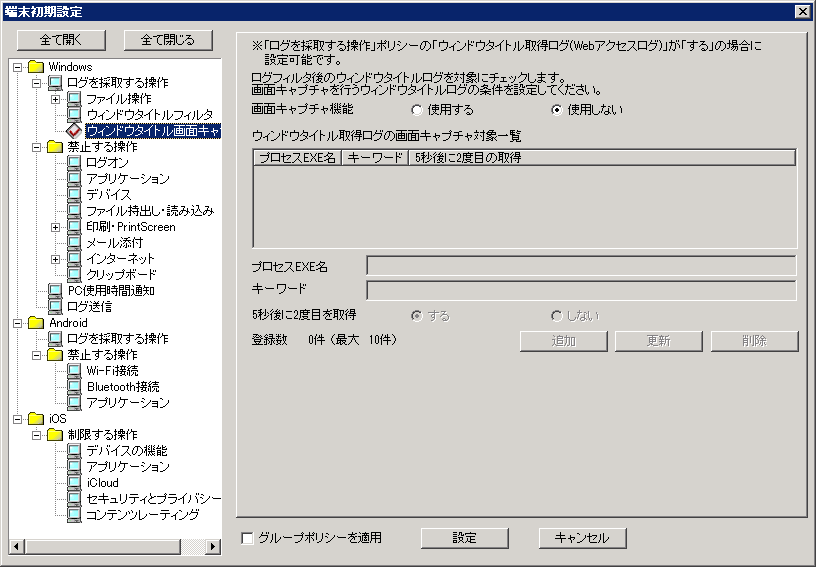Click computer icon beside ログ送信
This screenshot has width=816, height=567.
[55, 306]
